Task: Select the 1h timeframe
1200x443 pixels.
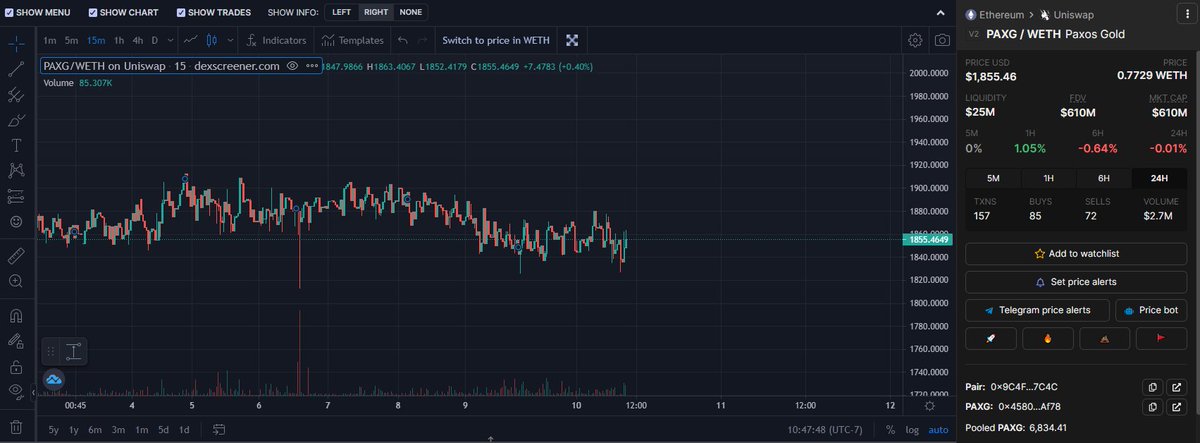Action: pyautogui.click(x=119, y=40)
